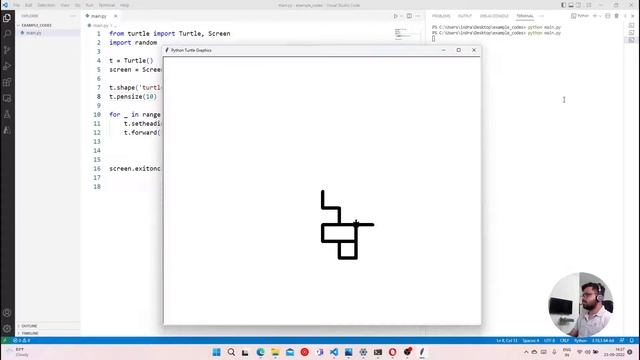Open the Search view in activity bar
This screenshot has width=640, height=360.
tap(7, 33)
